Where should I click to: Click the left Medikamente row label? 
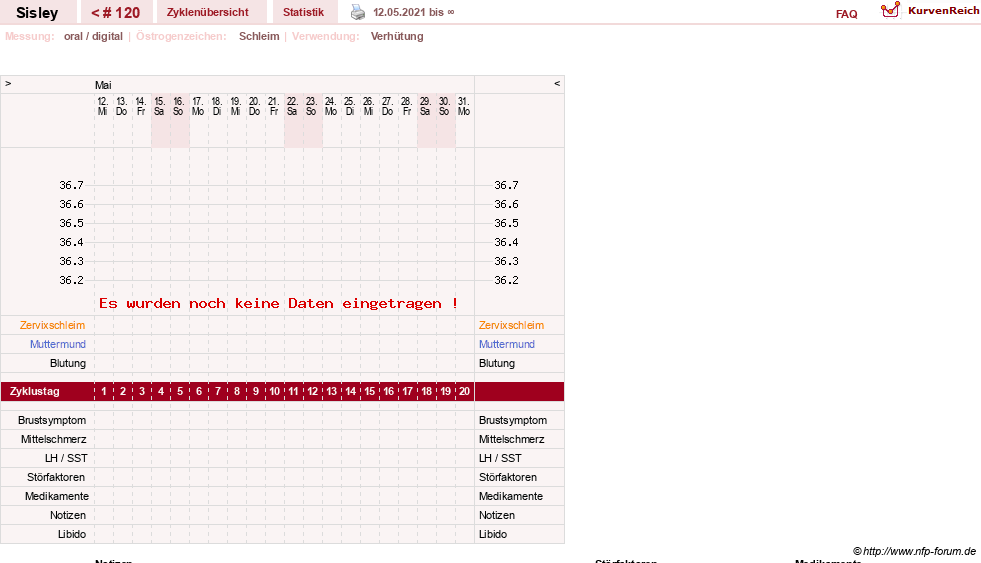tap(57, 496)
